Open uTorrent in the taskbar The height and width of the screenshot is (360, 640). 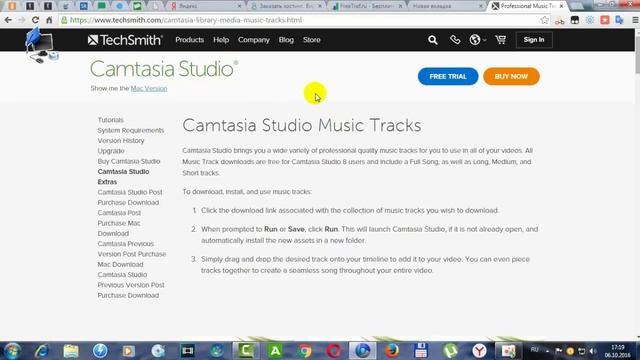450,351
